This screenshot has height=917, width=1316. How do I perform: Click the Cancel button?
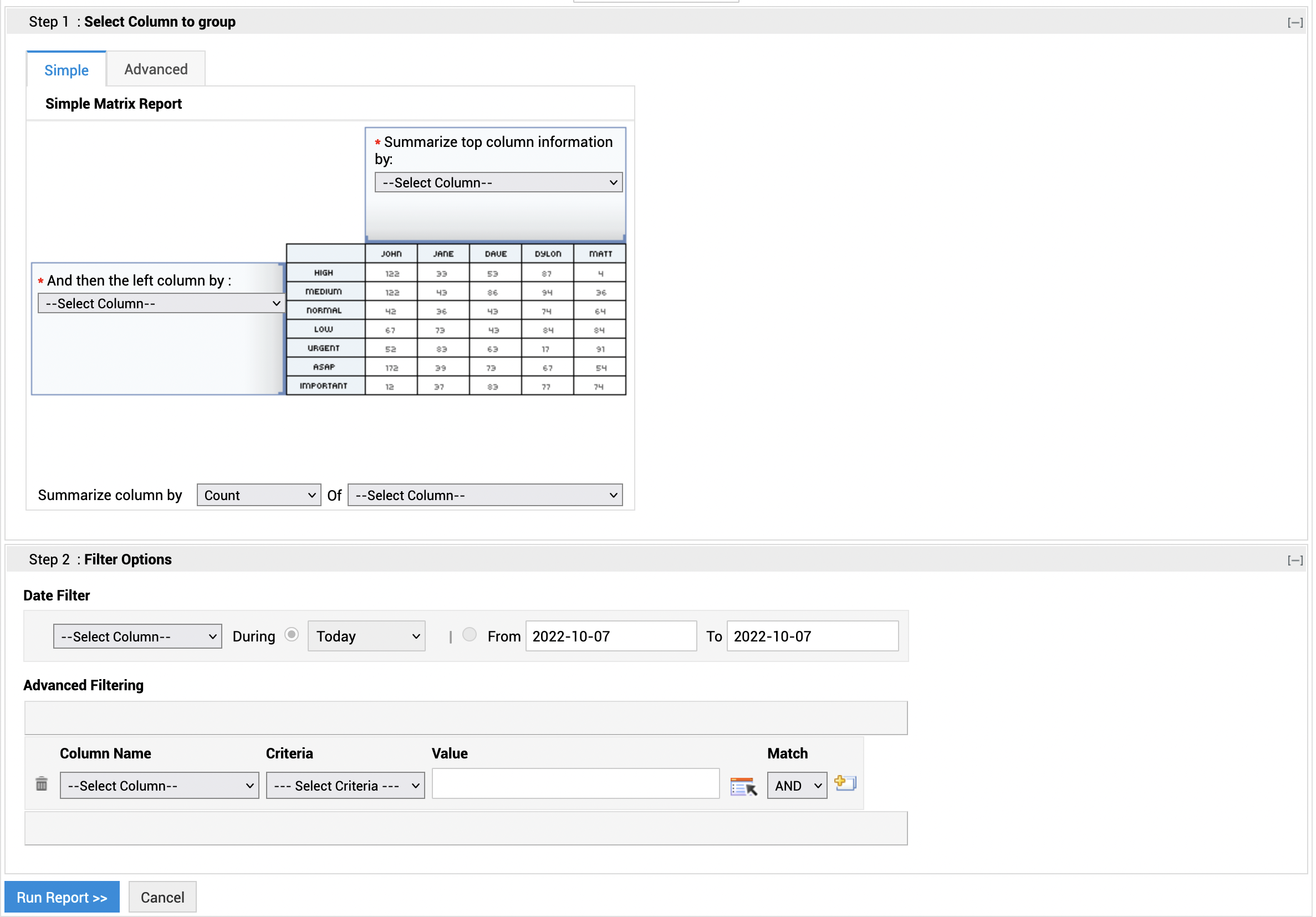coord(162,897)
